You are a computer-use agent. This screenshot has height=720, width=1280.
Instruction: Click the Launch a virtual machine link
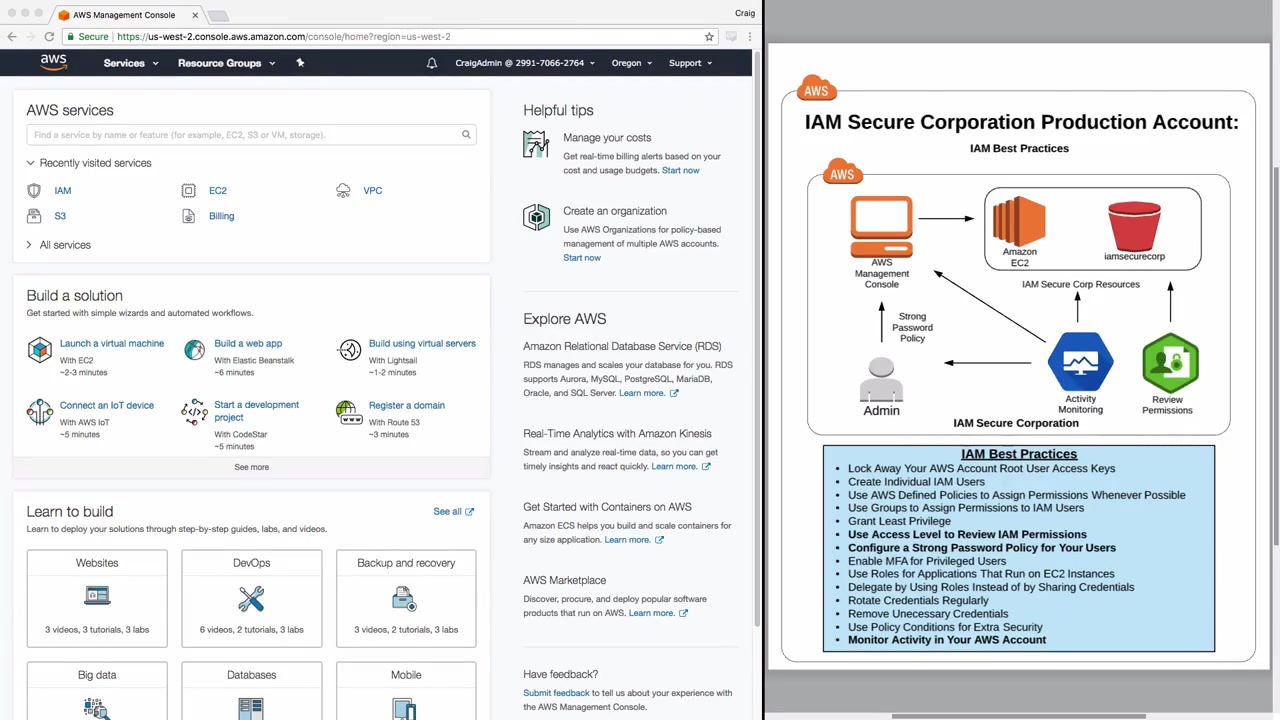[112, 344]
